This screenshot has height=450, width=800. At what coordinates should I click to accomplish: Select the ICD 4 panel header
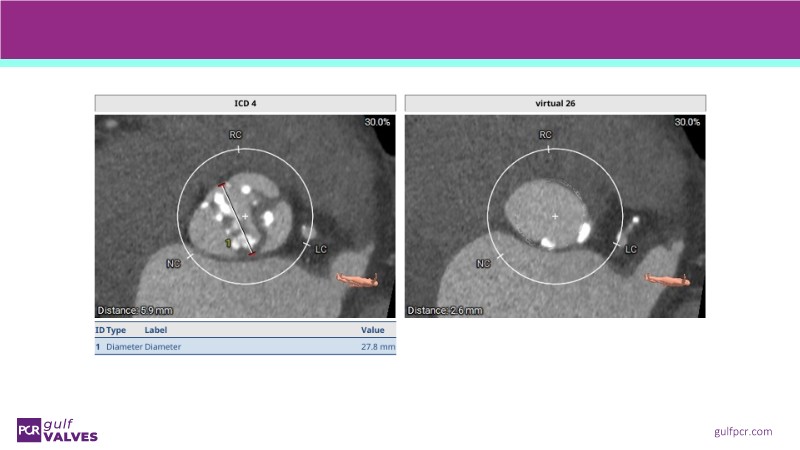click(x=245, y=104)
